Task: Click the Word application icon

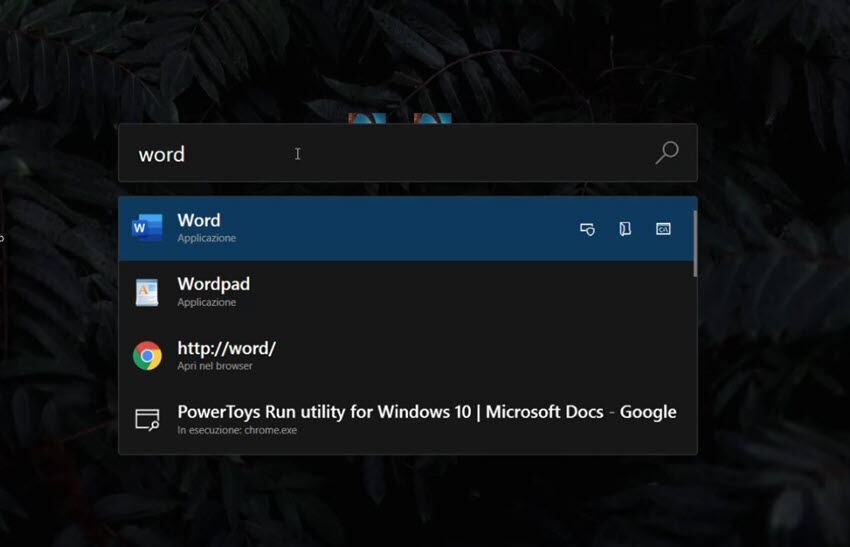Action: (147, 228)
